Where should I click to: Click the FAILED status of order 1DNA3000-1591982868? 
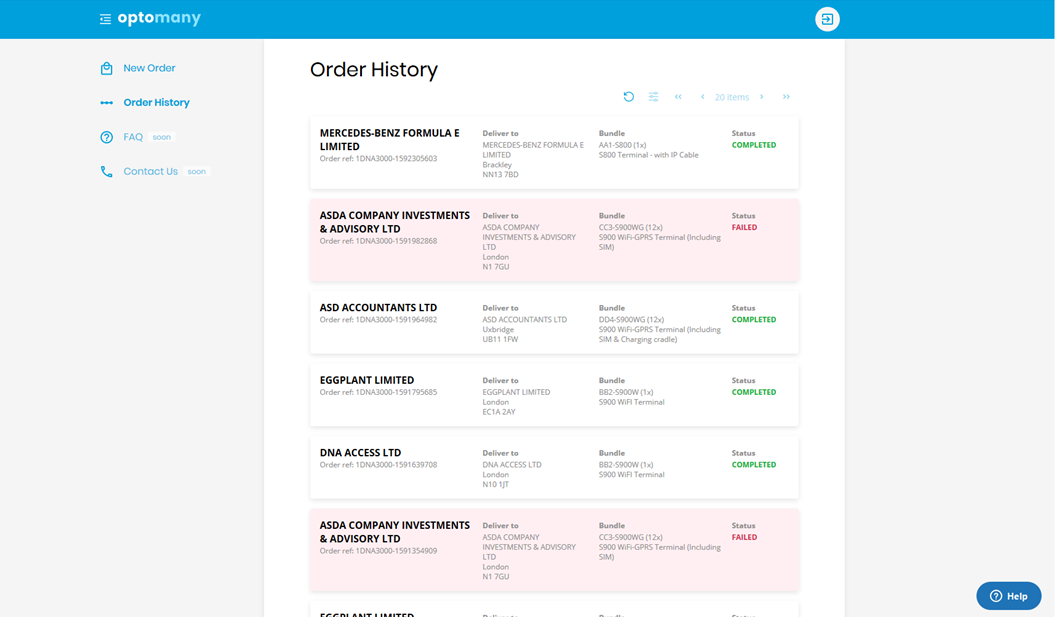744,227
